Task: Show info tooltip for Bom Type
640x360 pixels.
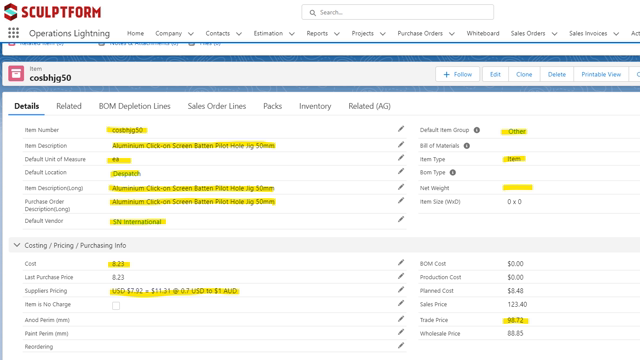Action: [453, 173]
